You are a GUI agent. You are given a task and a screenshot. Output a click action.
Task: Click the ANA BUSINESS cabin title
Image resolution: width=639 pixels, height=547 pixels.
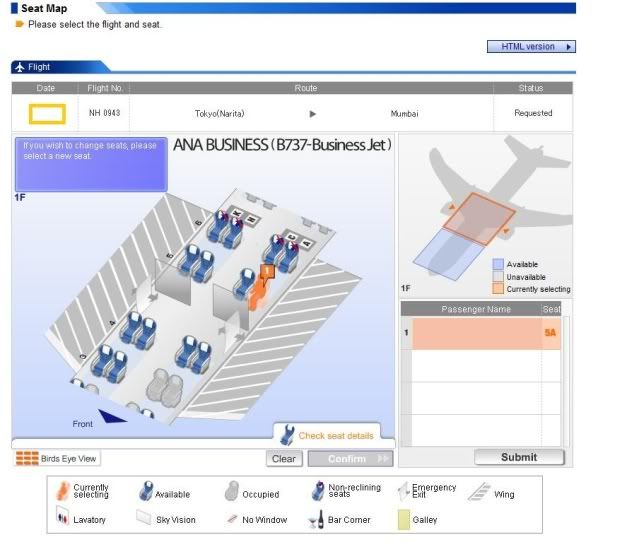tap(282, 145)
